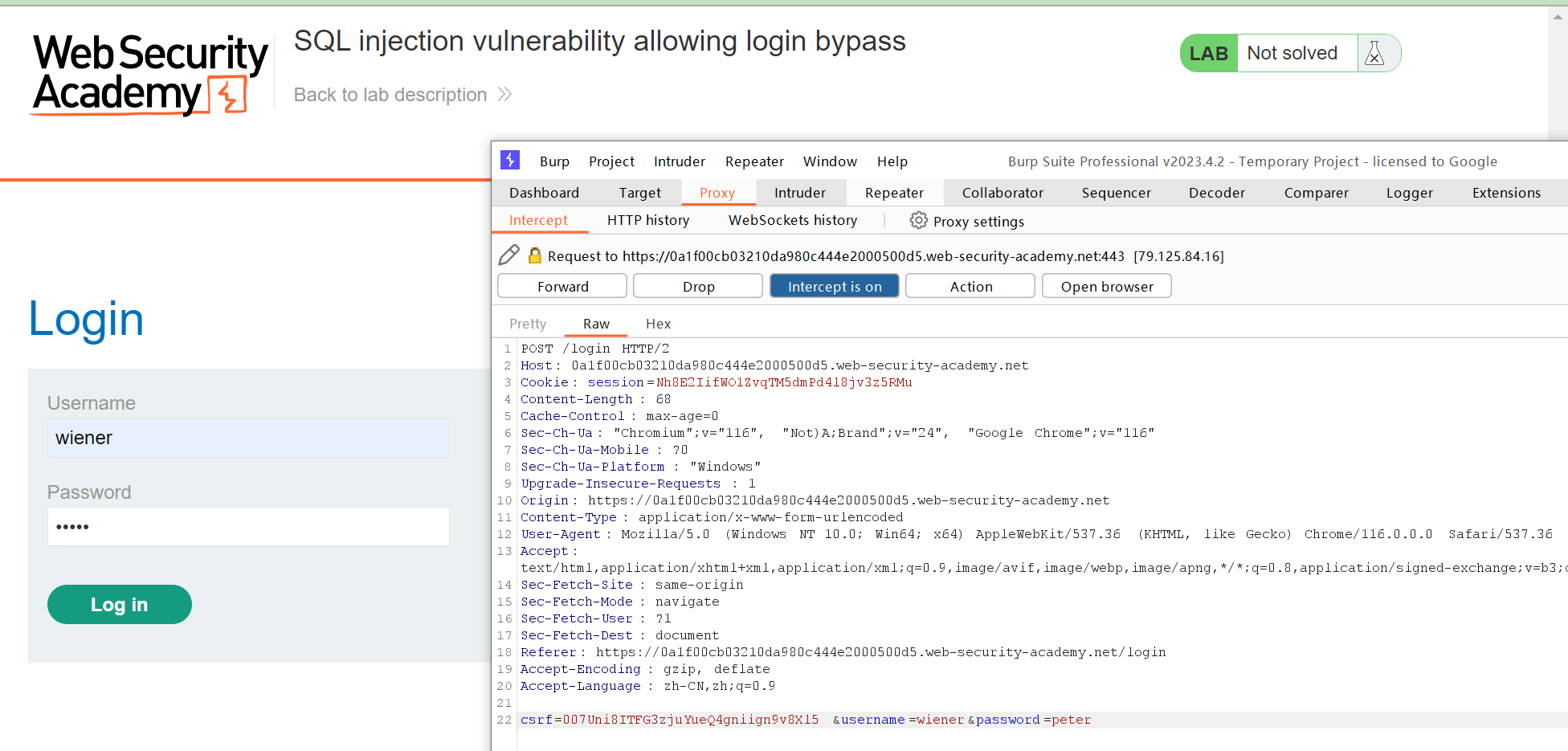Screen dimensions: 1568x751
Task: Switch to the Intruder tool tab
Action: (x=800, y=193)
